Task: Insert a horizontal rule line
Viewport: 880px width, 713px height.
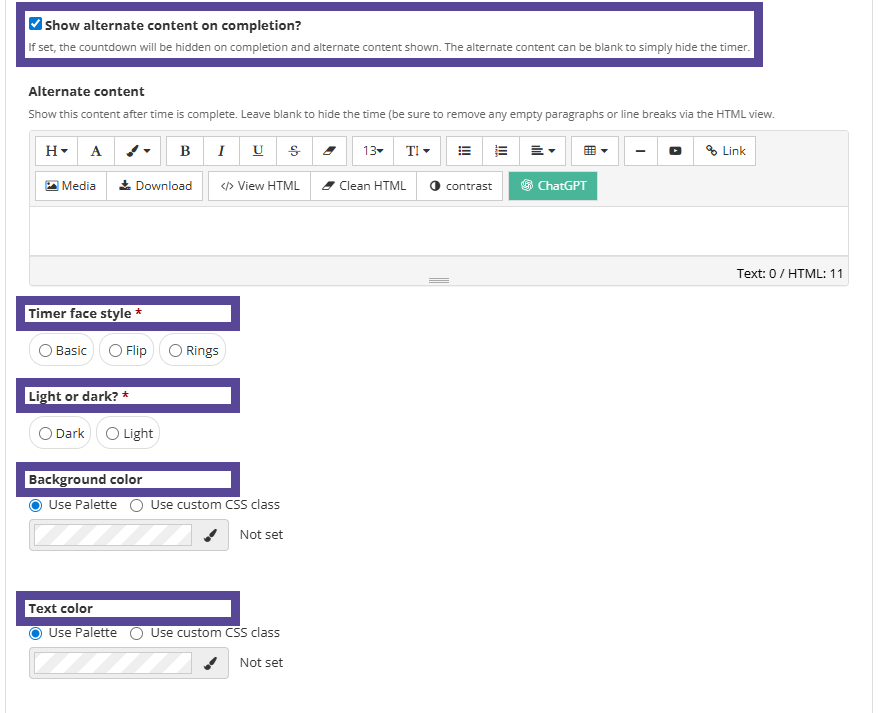Action: tap(640, 151)
